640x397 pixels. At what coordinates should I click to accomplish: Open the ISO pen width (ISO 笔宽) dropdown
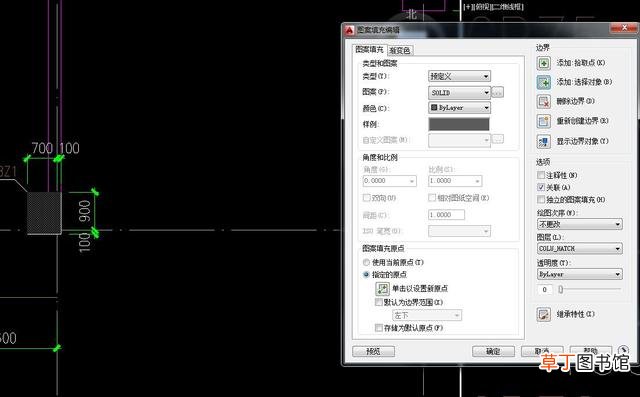pos(459,231)
